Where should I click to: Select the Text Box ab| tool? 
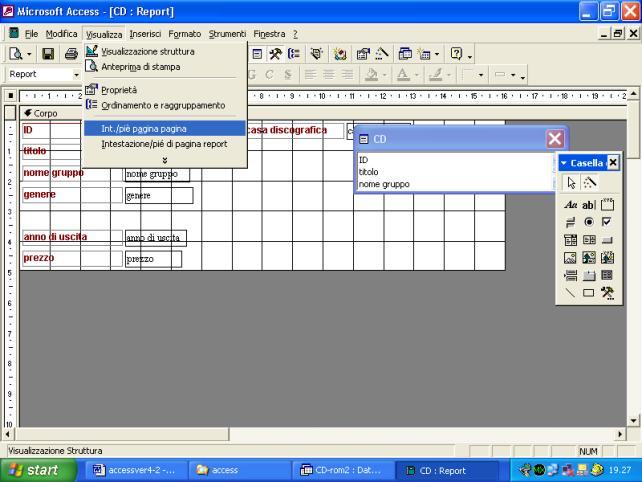(x=588, y=204)
